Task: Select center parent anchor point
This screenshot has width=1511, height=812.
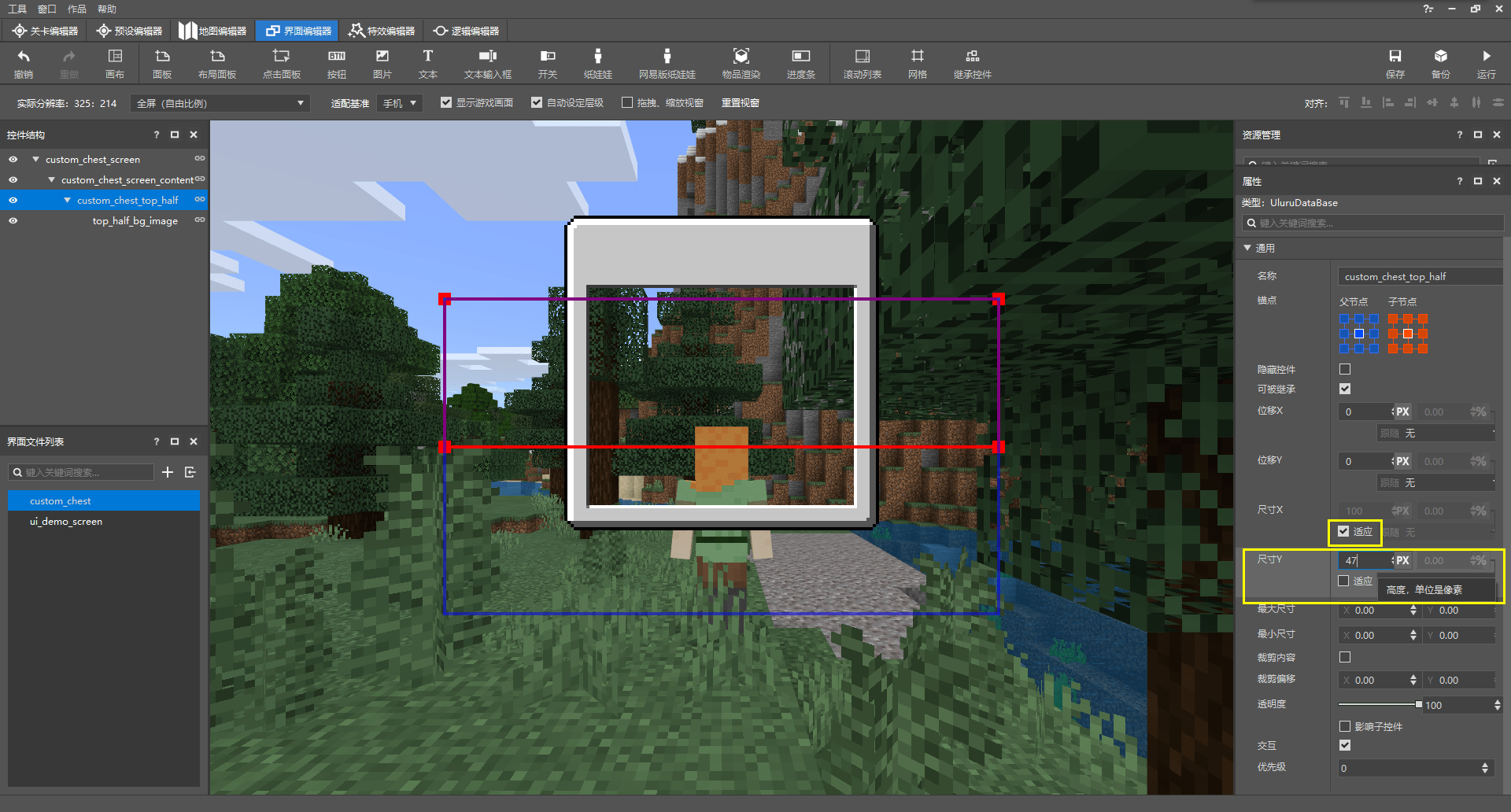Action: [1359, 334]
